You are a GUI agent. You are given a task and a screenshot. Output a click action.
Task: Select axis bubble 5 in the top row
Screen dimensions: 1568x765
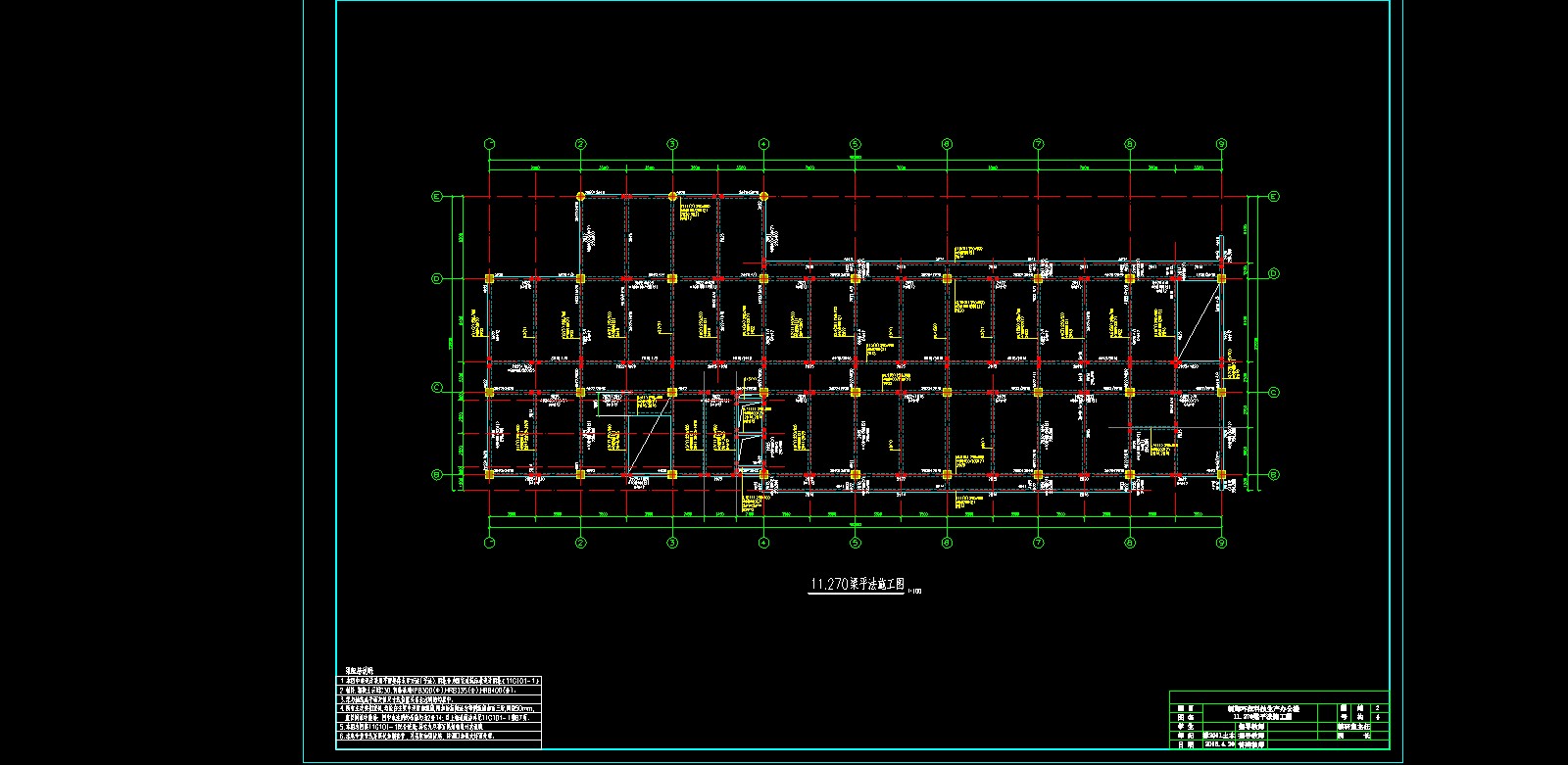coord(856,144)
